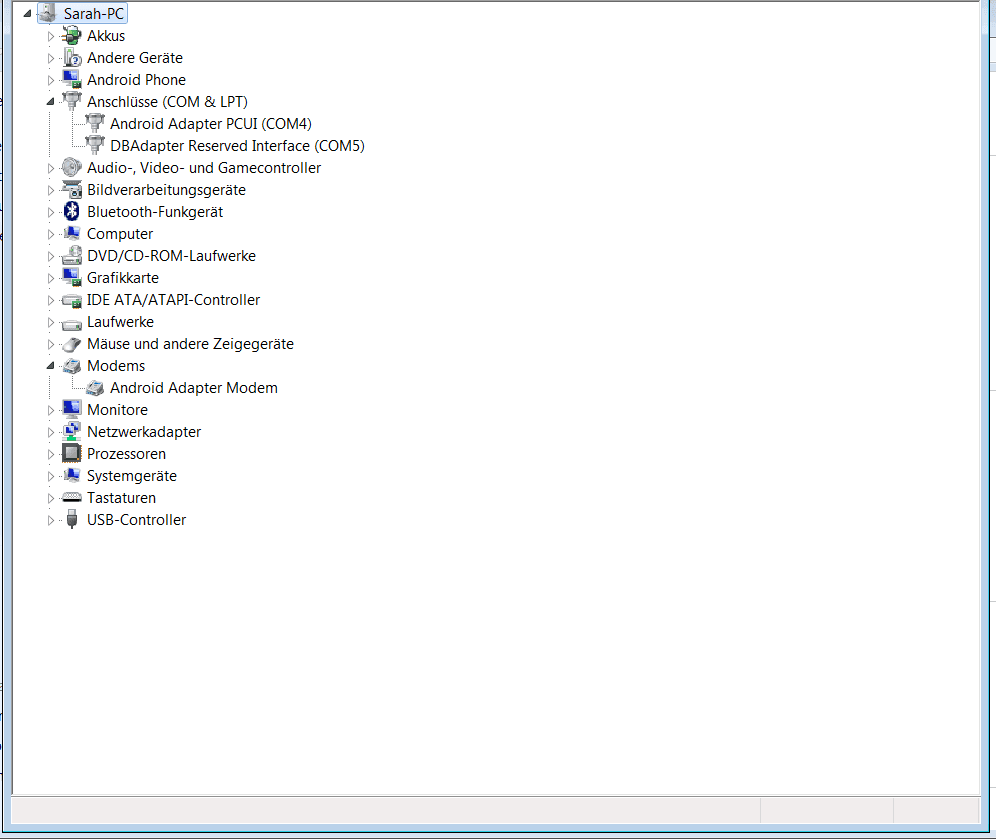Click the Systemgeräte category icon
Viewport: 996px width, 839px height.
coord(72,476)
